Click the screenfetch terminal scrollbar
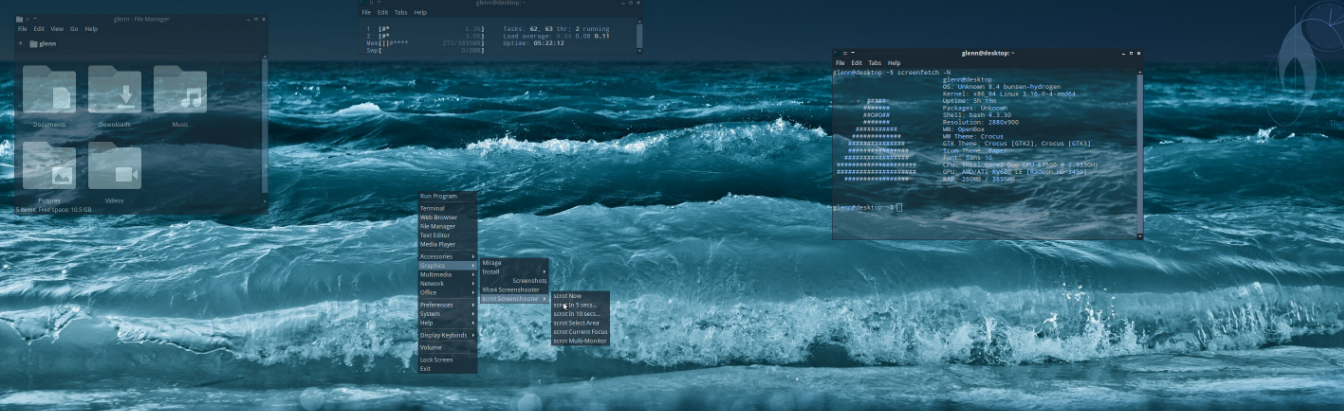 (1140, 152)
